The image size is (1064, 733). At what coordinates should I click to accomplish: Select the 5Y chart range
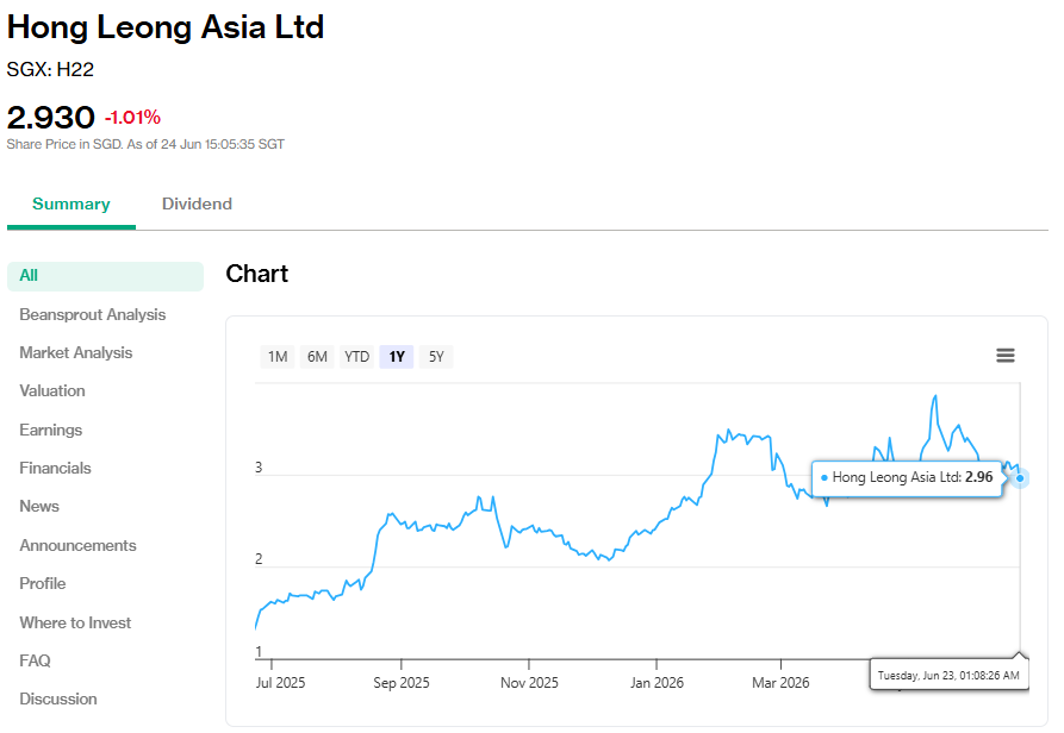(x=436, y=357)
